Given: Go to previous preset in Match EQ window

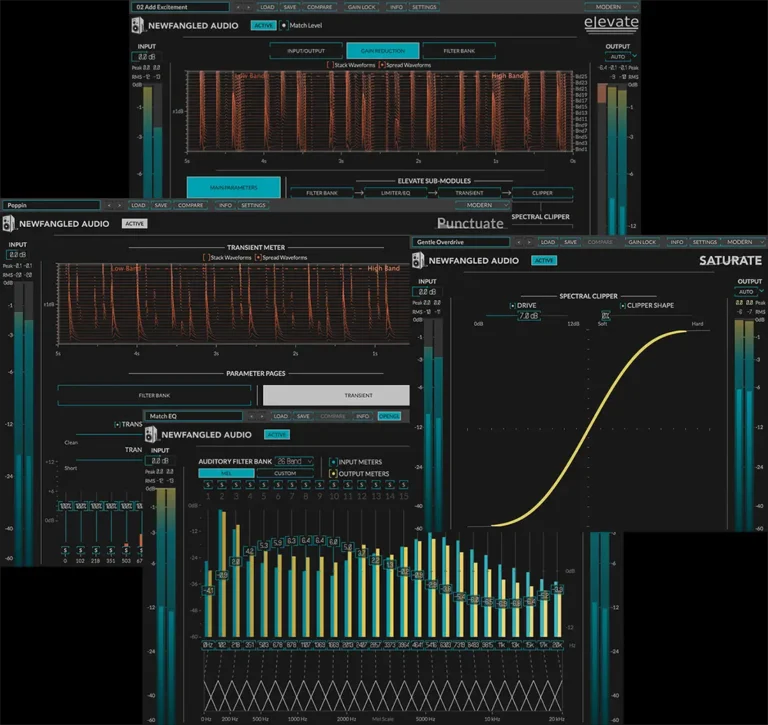Looking at the screenshot, I should [x=251, y=416].
